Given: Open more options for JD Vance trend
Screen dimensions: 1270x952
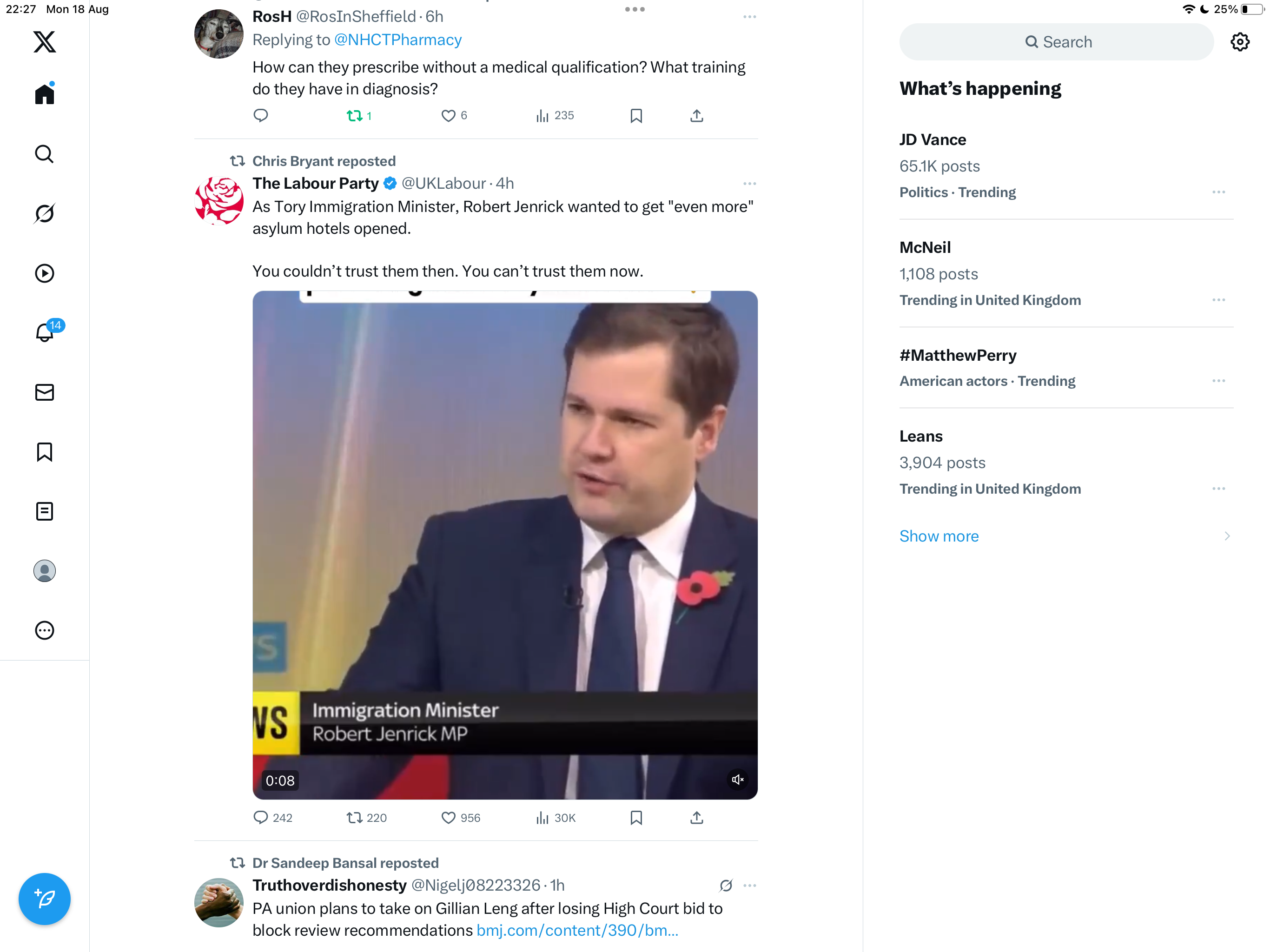Looking at the screenshot, I should tap(1218, 192).
